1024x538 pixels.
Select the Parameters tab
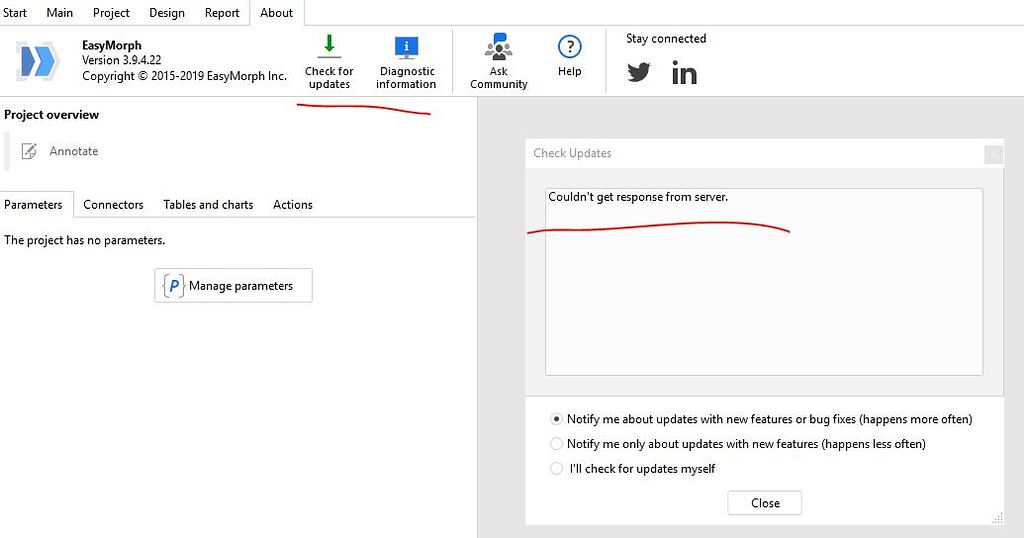click(33, 205)
